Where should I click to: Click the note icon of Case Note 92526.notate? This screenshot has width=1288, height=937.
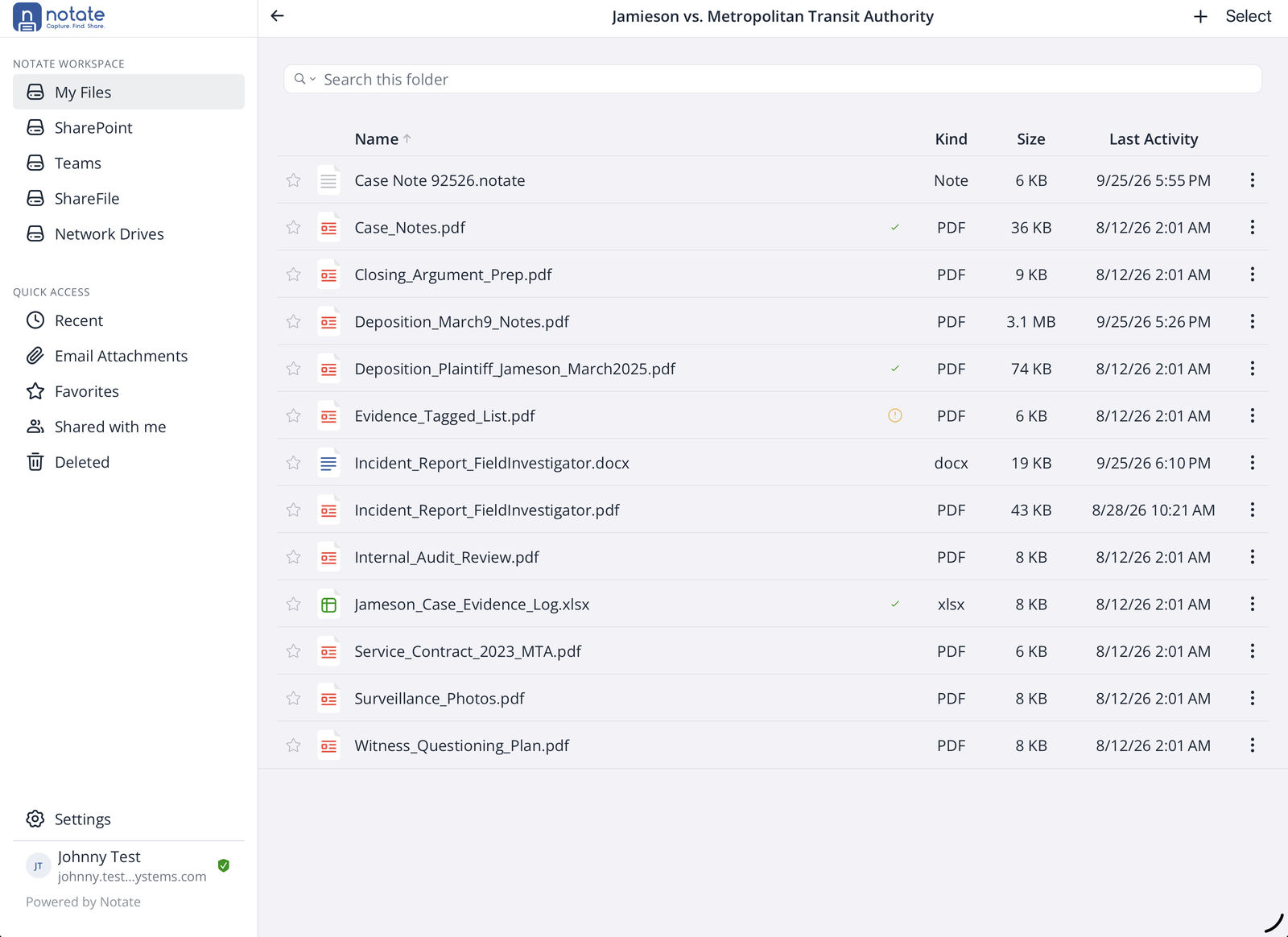pyautogui.click(x=328, y=181)
